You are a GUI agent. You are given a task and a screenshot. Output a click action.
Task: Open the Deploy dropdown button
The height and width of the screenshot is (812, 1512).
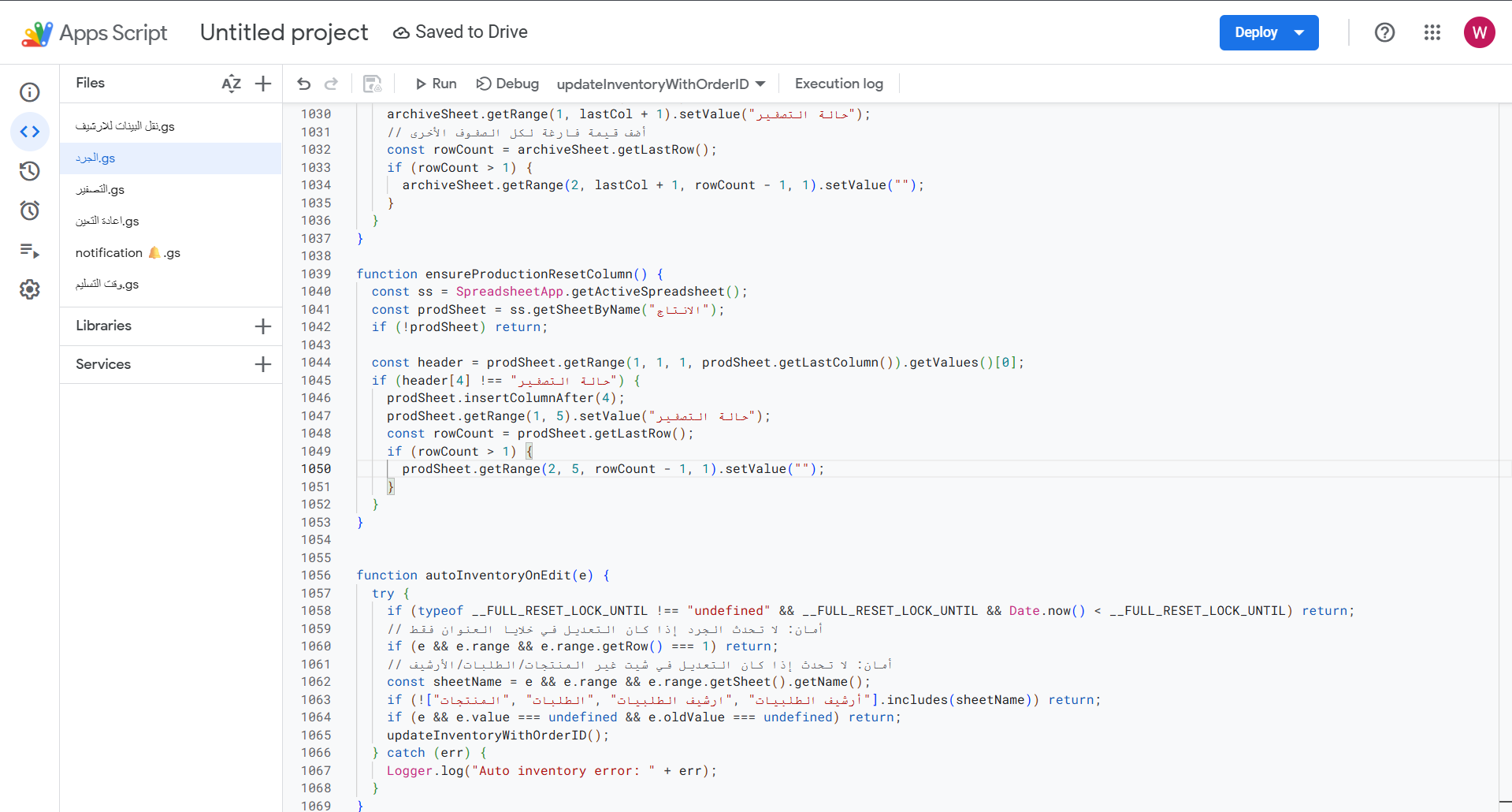[1269, 32]
